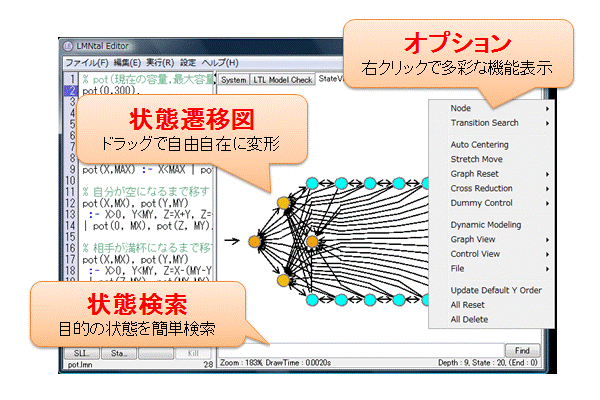Click the SLI... button

point(79,353)
